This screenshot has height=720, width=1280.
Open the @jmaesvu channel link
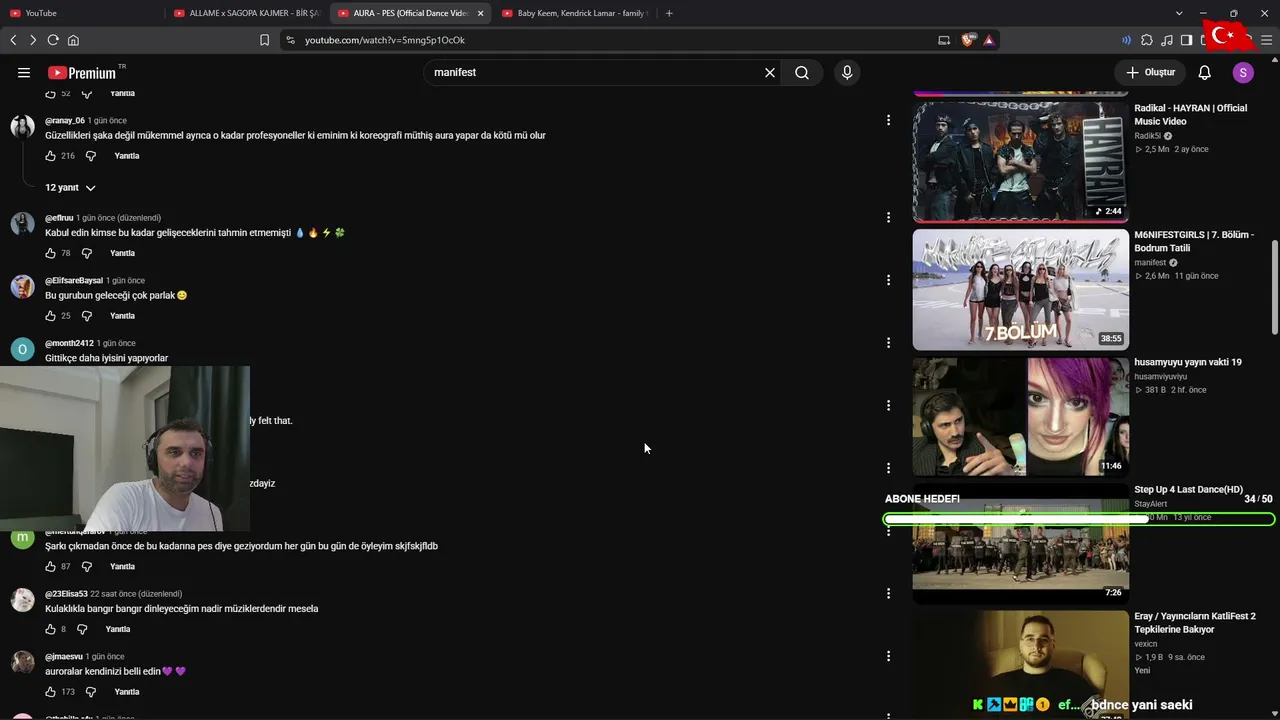64,657
